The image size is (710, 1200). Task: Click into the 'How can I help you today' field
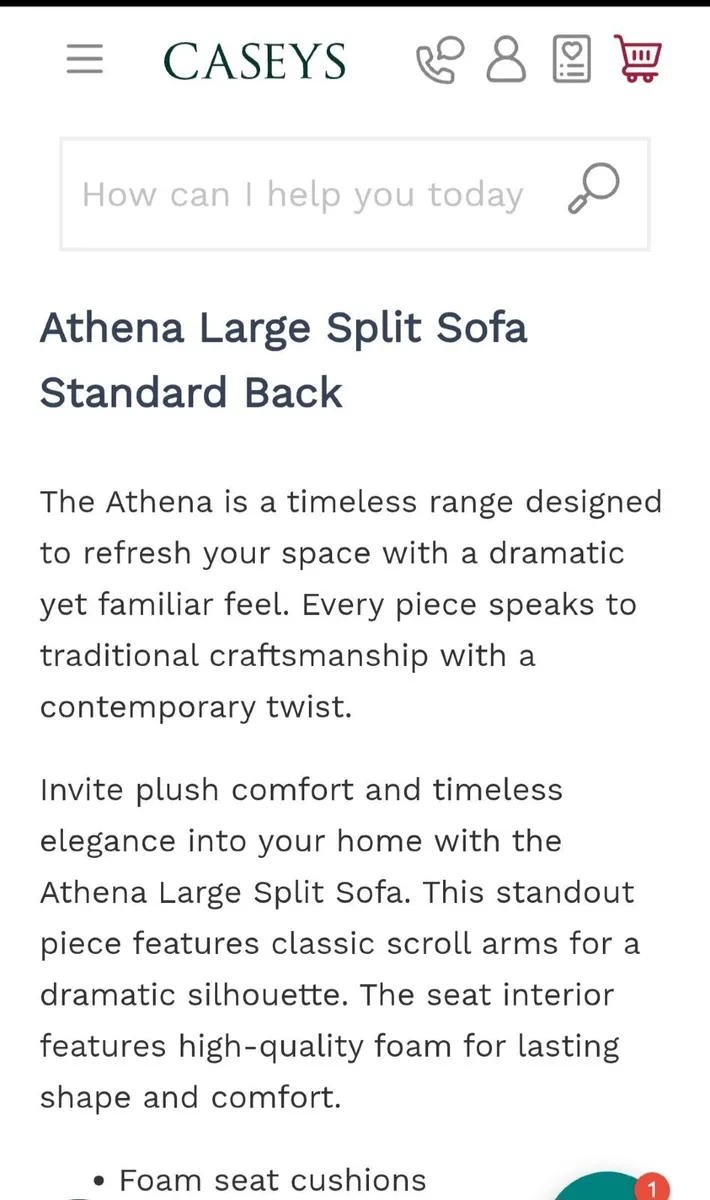300,194
